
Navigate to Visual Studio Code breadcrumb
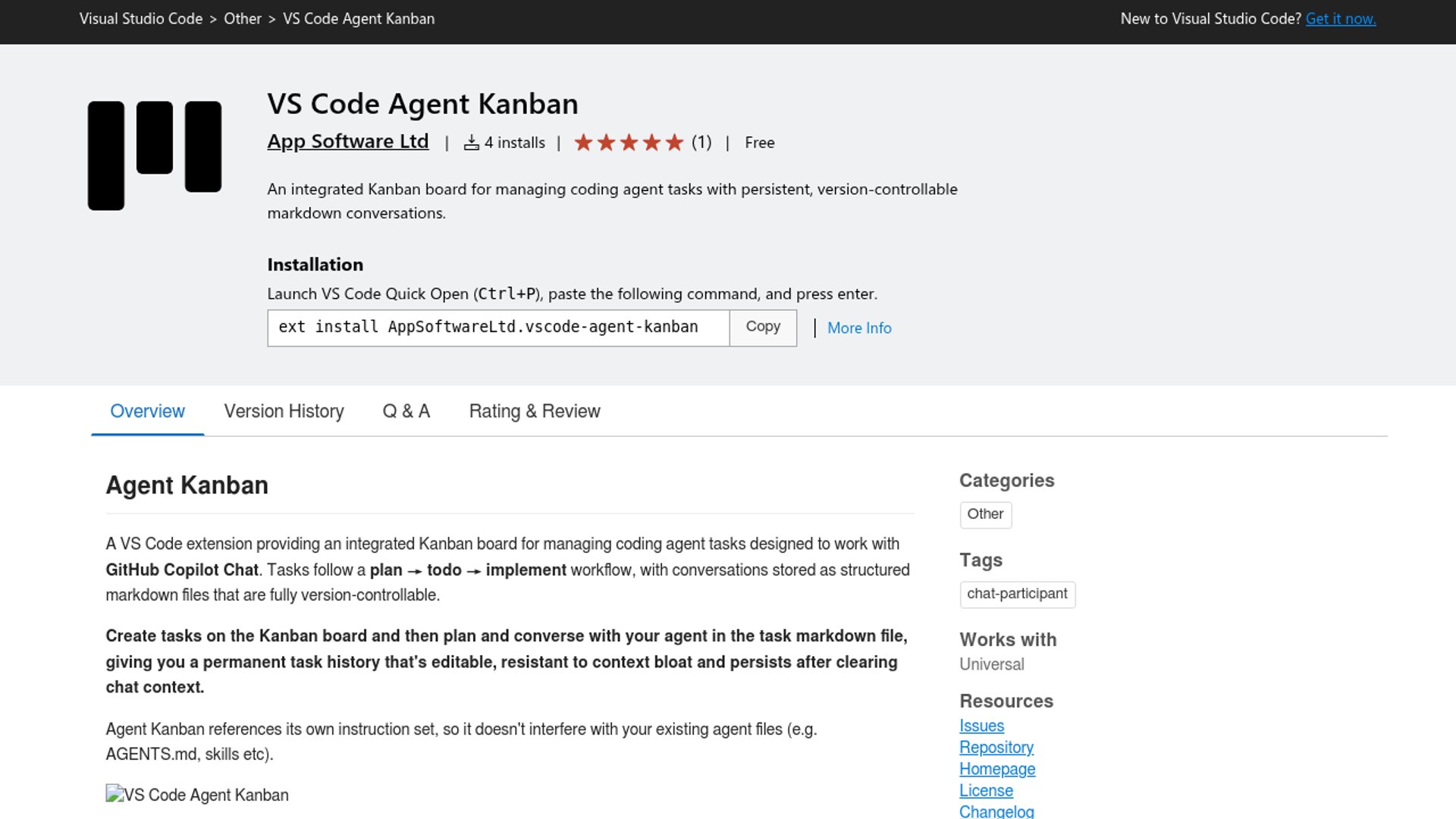[x=141, y=19]
